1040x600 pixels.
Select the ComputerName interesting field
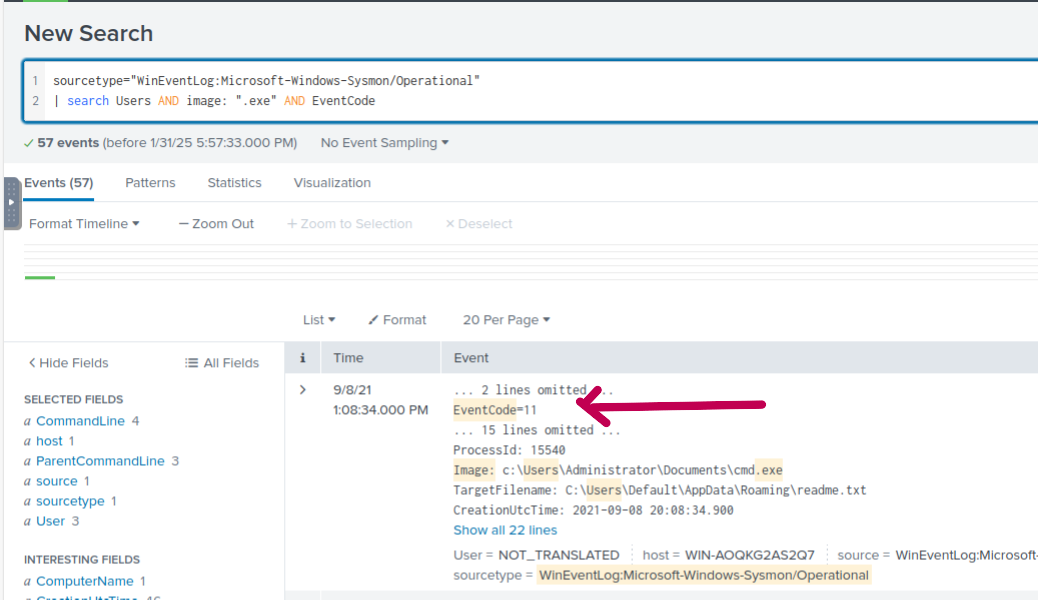84,581
